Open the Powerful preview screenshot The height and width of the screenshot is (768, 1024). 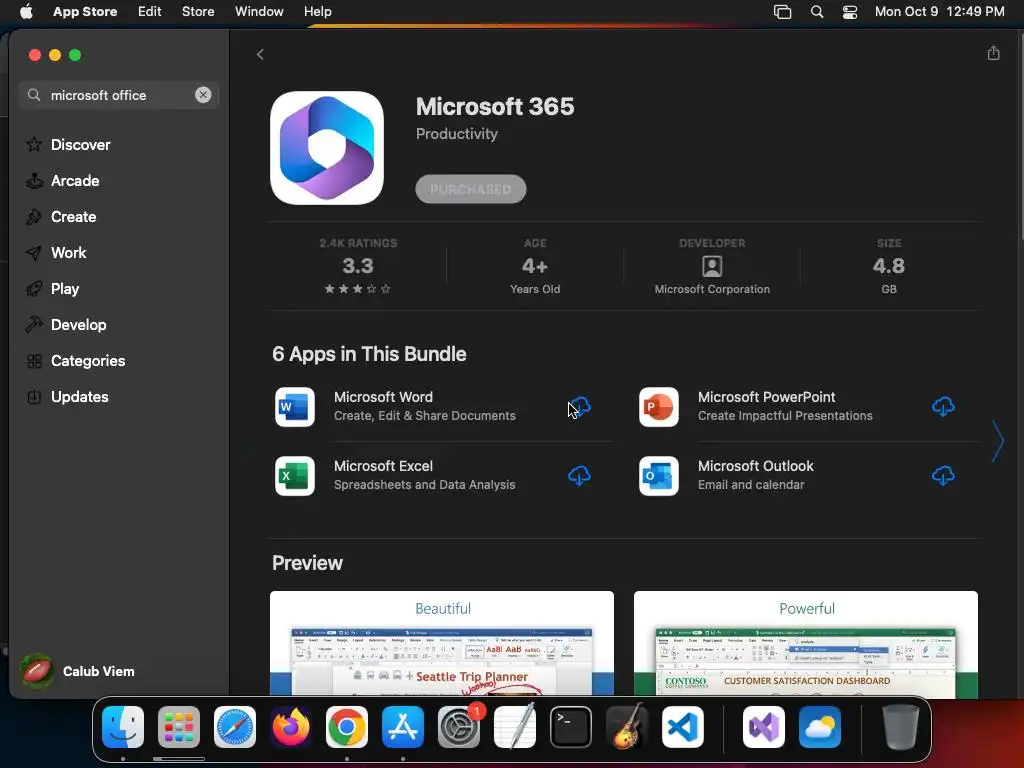tap(805, 643)
